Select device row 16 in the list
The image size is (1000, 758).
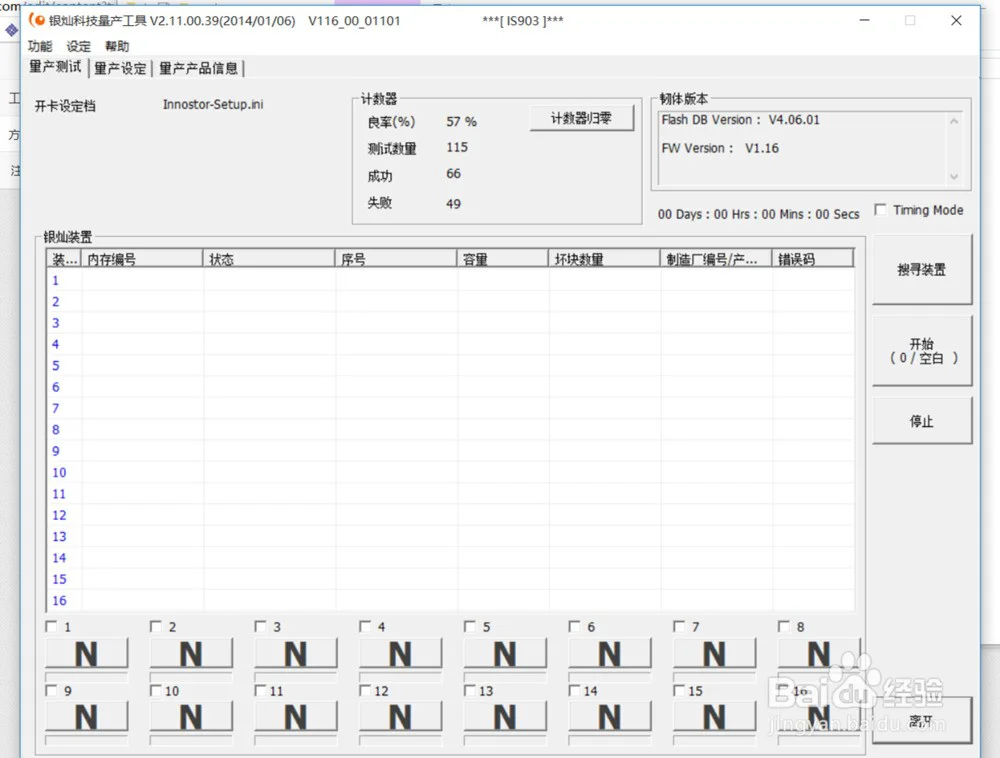[x=451, y=601]
